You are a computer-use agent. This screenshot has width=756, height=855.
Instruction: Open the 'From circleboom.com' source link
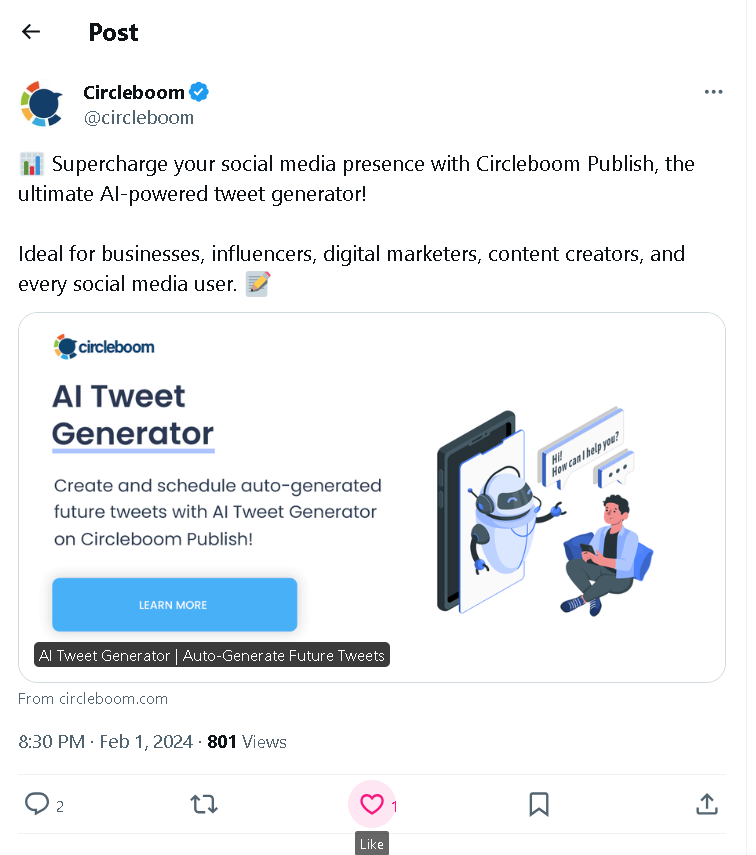92,698
